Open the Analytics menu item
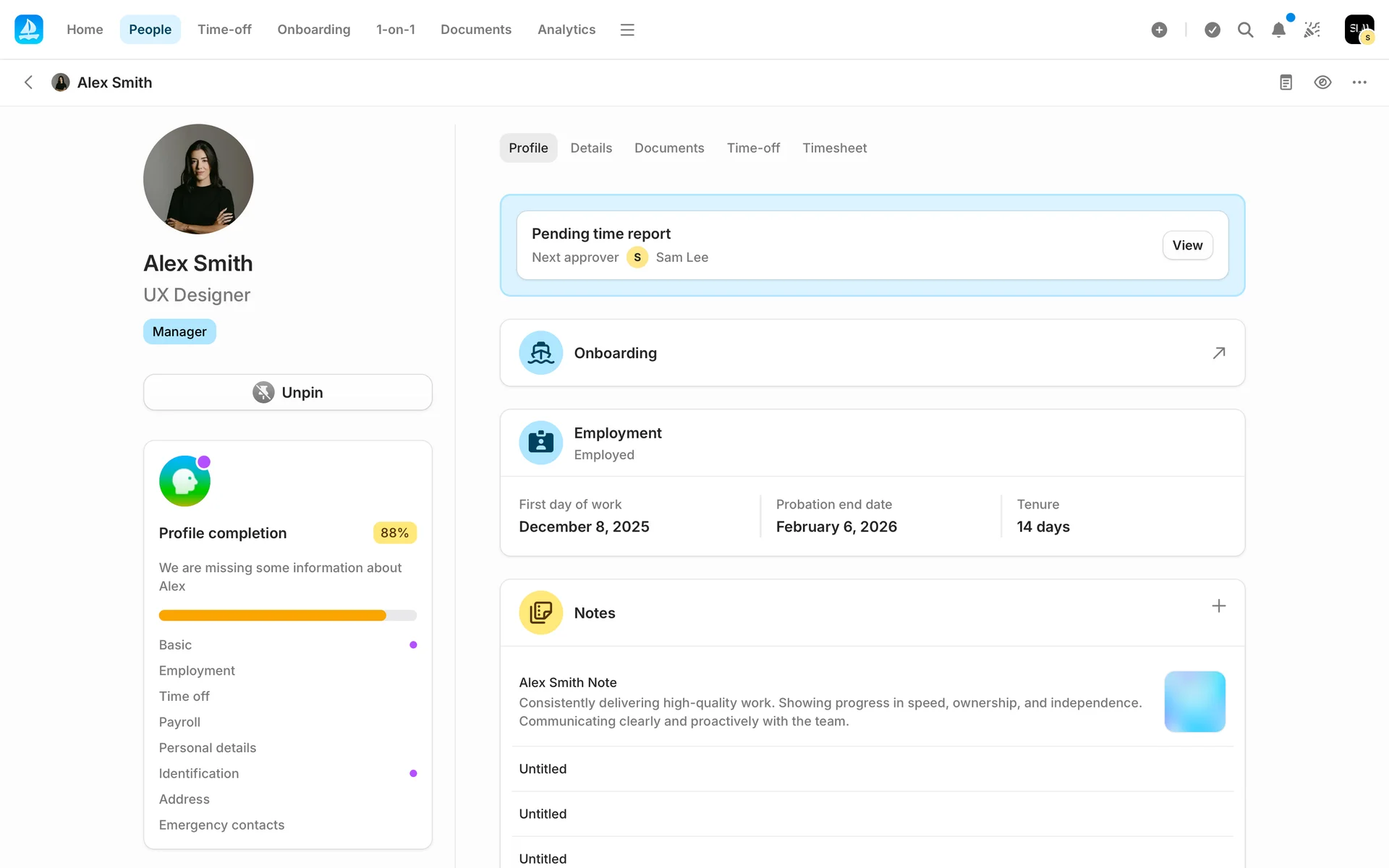 [x=566, y=30]
